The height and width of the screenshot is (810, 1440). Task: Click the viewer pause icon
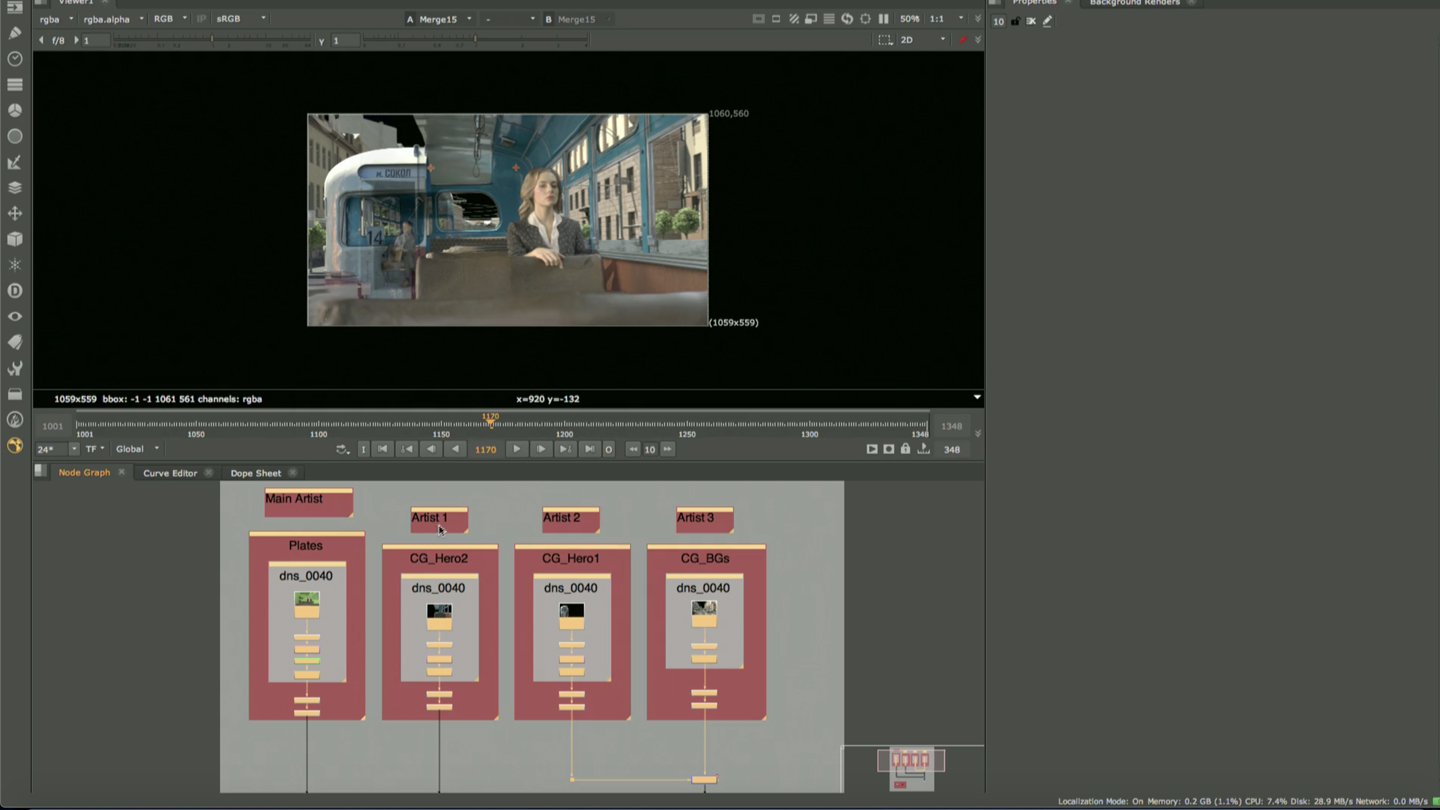click(883, 19)
